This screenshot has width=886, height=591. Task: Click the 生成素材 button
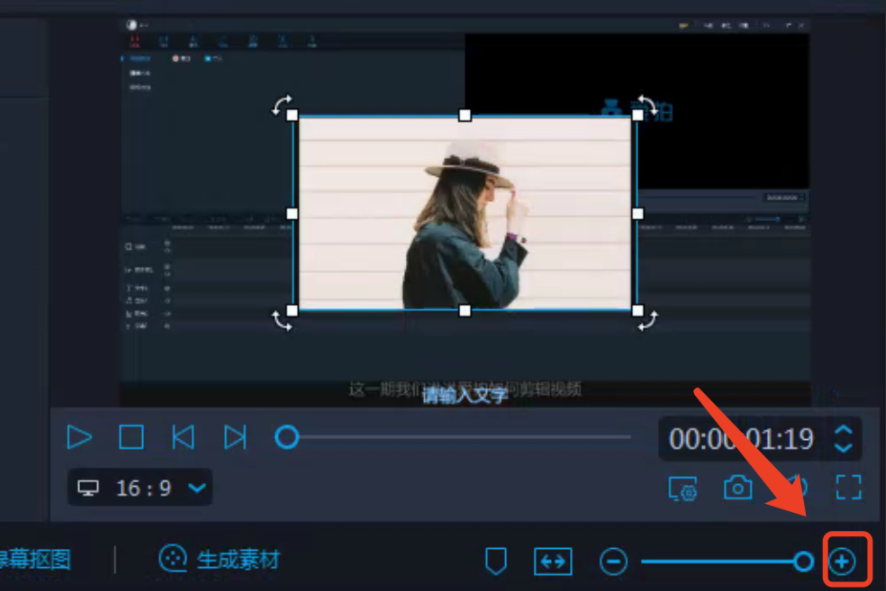click(x=218, y=561)
